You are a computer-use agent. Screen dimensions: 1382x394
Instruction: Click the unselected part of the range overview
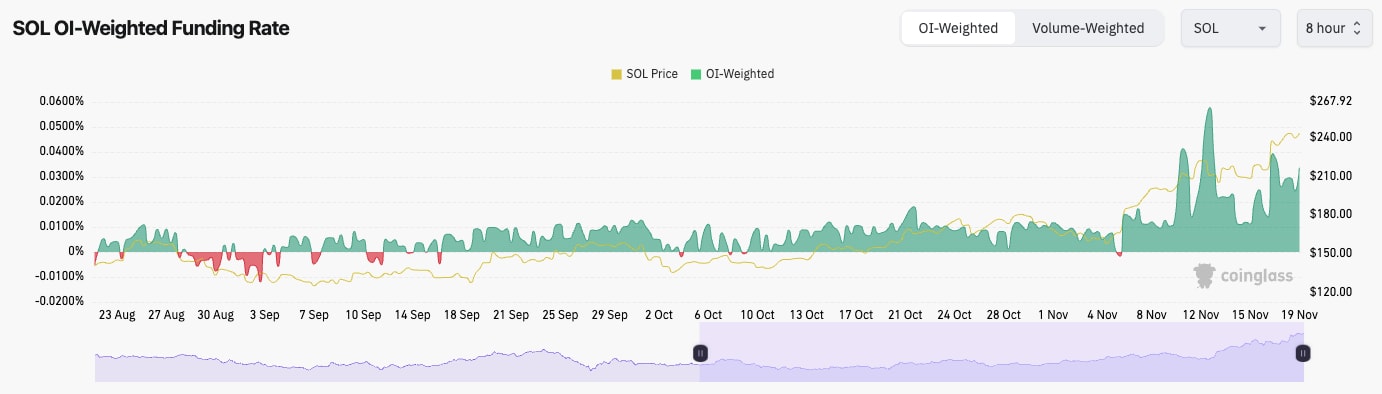398,352
